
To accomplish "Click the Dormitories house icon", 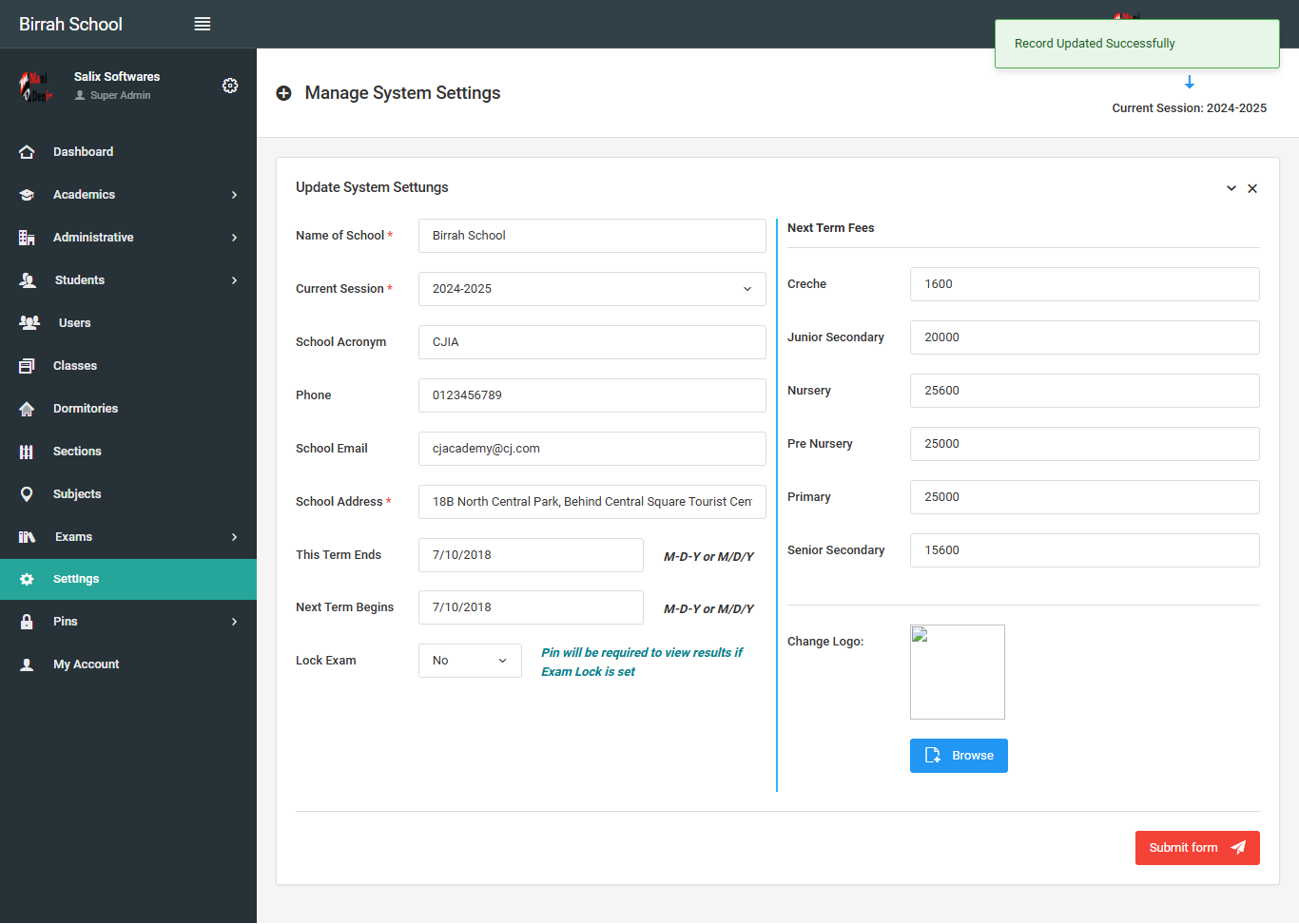I will tap(27, 409).
